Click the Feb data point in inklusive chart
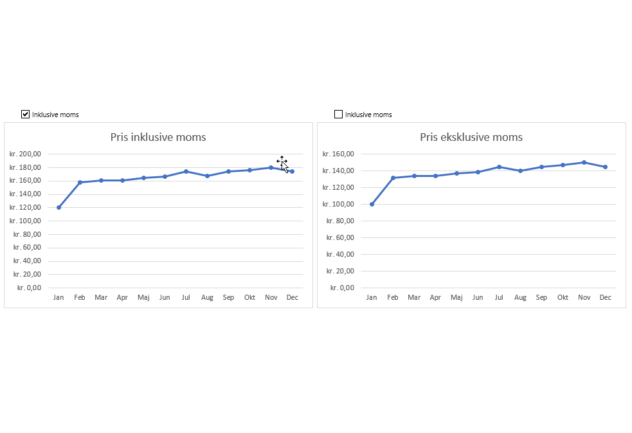The height and width of the screenshot is (433, 632). coord(80,182)
